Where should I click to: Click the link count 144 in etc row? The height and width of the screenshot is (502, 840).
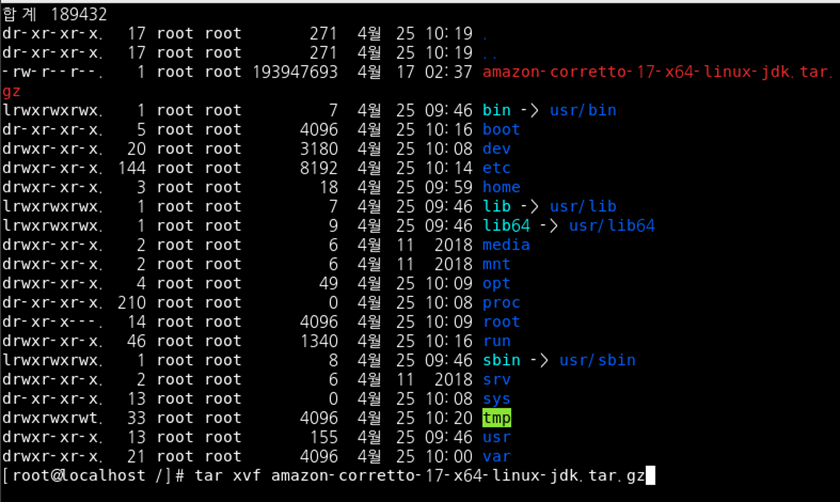(132, 168)
